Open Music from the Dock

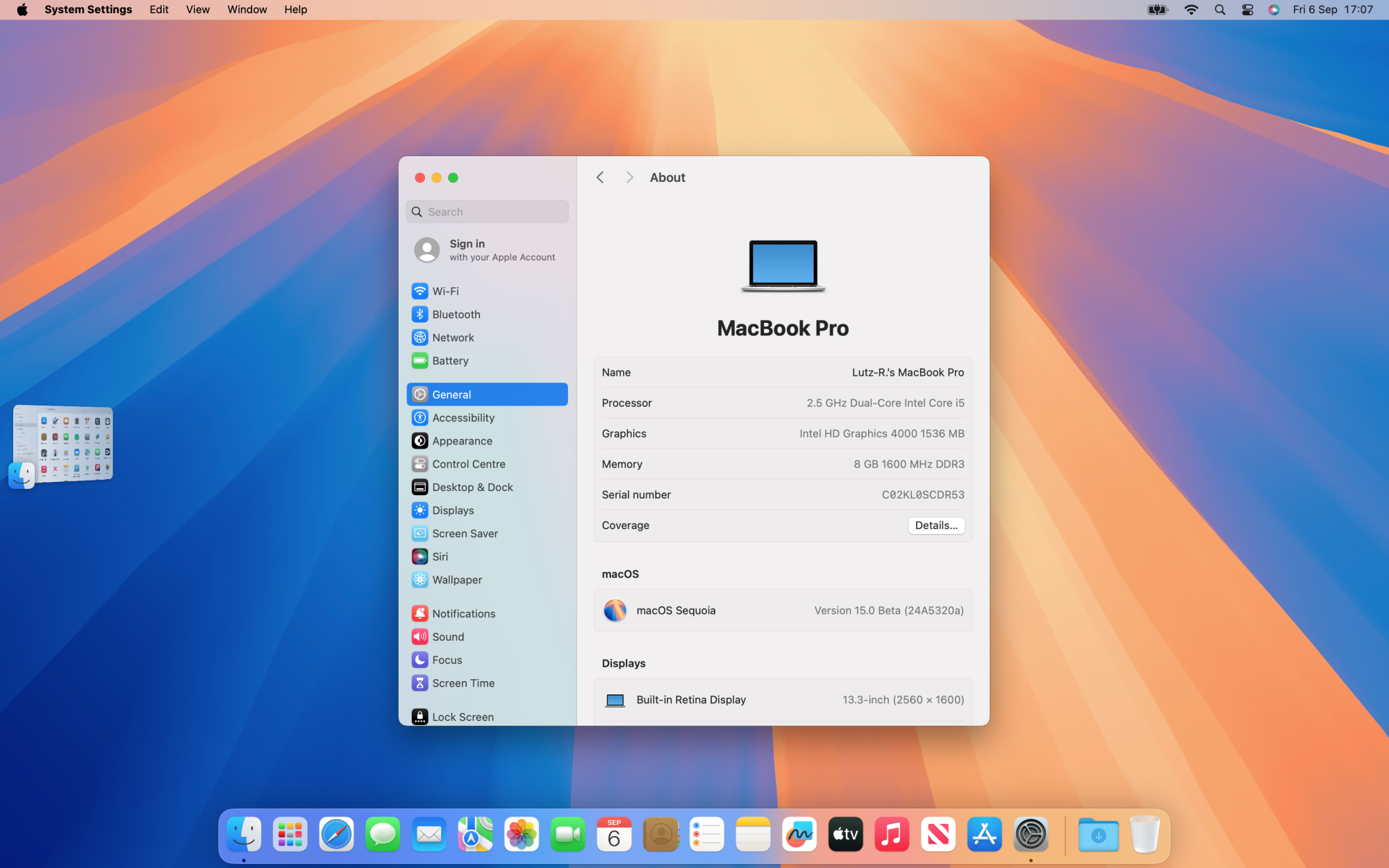[892, 834]
